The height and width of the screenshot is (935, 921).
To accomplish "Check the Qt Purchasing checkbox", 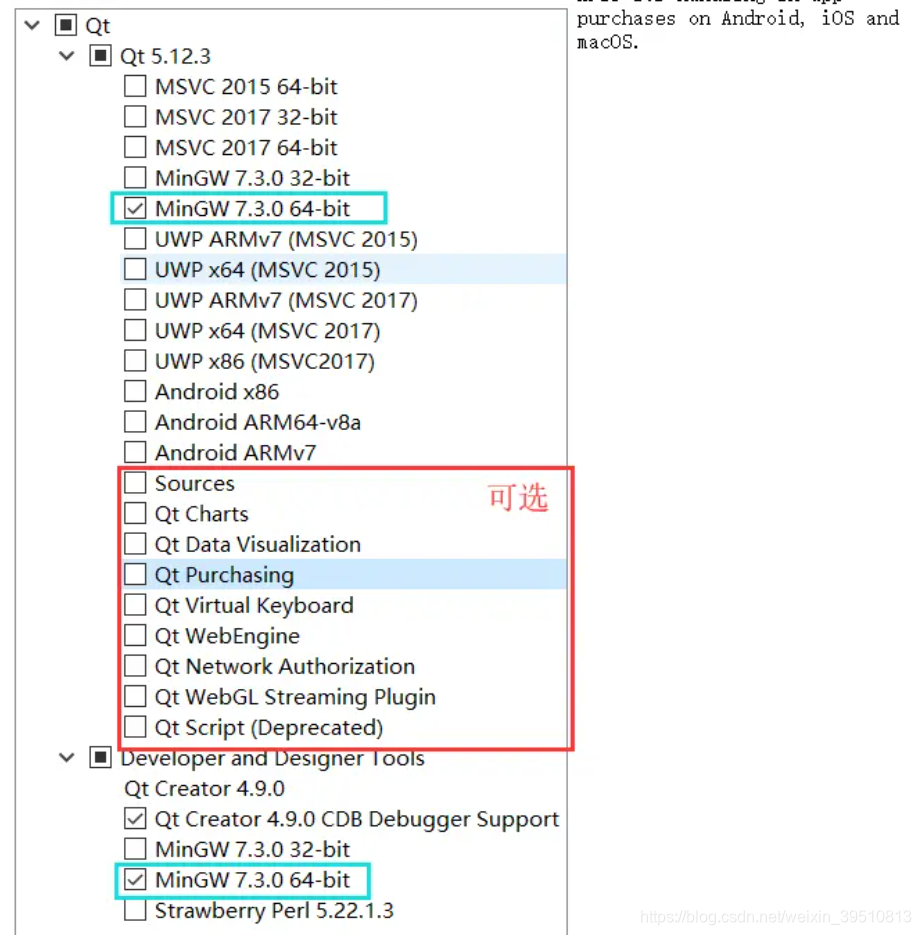I will [135, 574].
